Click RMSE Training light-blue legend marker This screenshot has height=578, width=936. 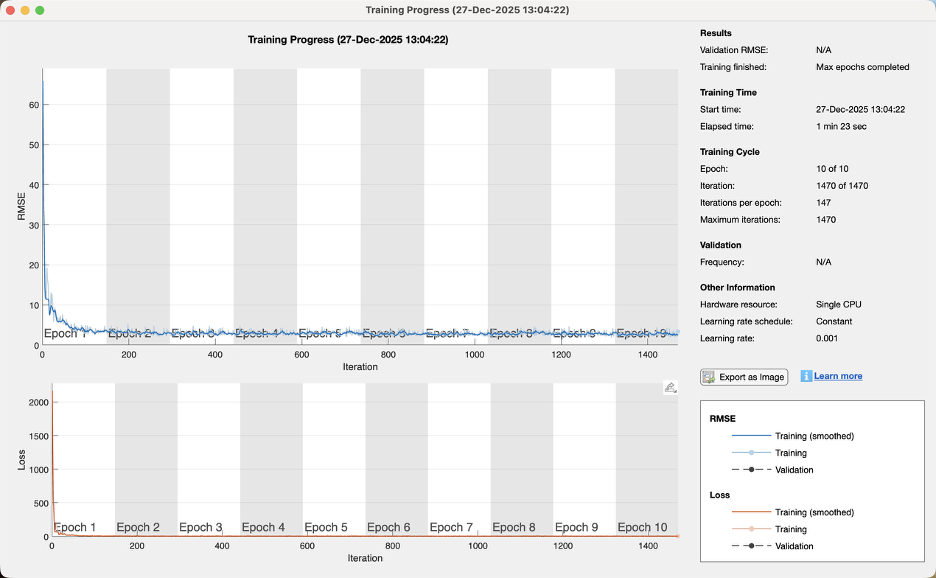click(751, 453)
